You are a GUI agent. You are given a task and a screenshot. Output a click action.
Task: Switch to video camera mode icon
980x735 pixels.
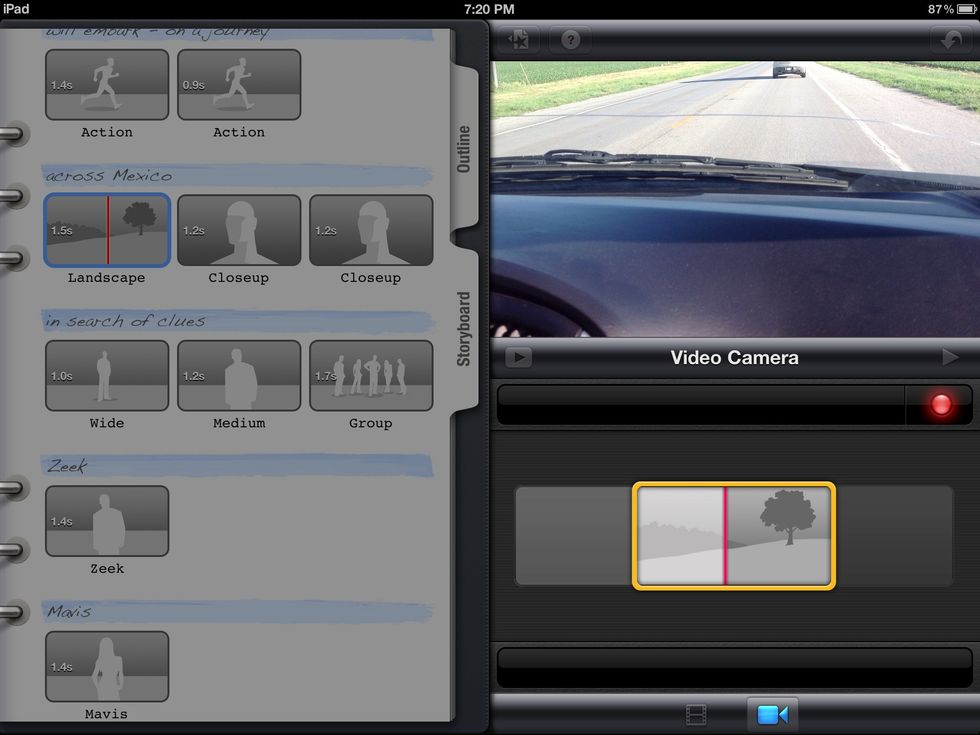tap(772, 714)
